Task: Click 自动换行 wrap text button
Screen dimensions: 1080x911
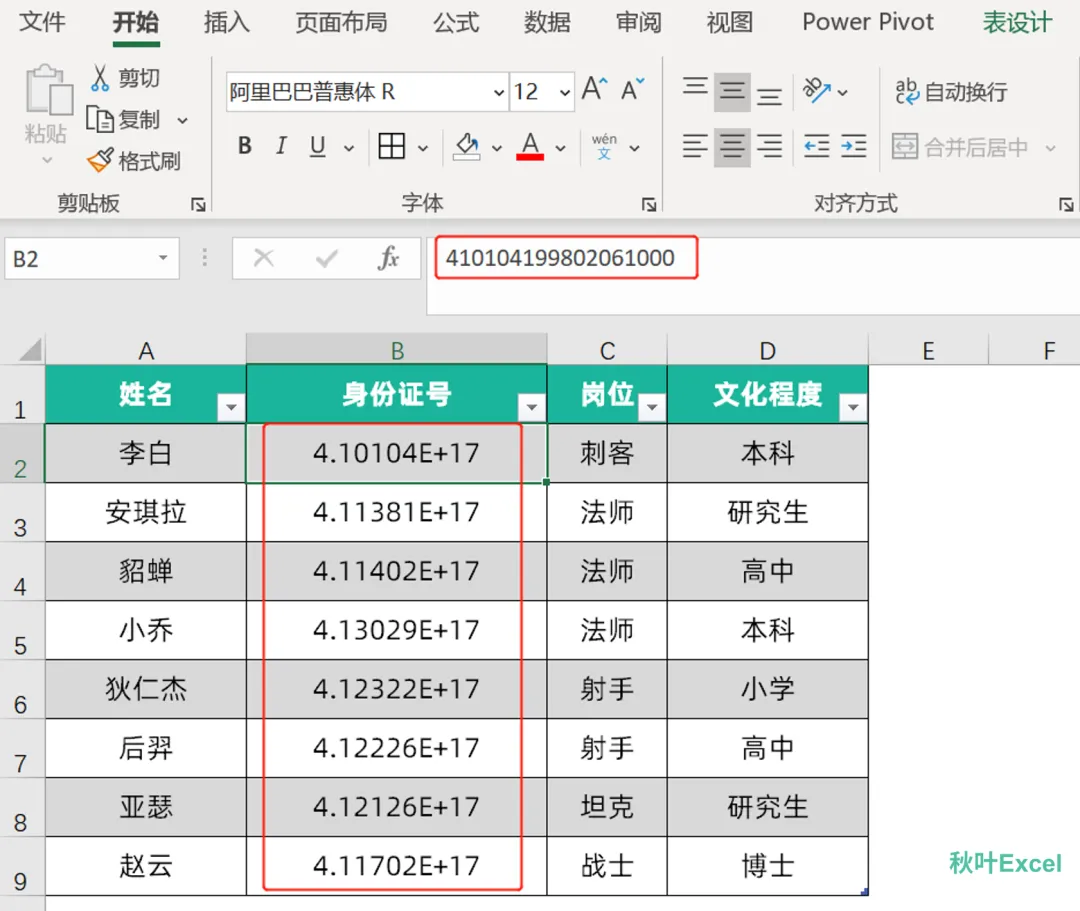Action: point(951,91)
